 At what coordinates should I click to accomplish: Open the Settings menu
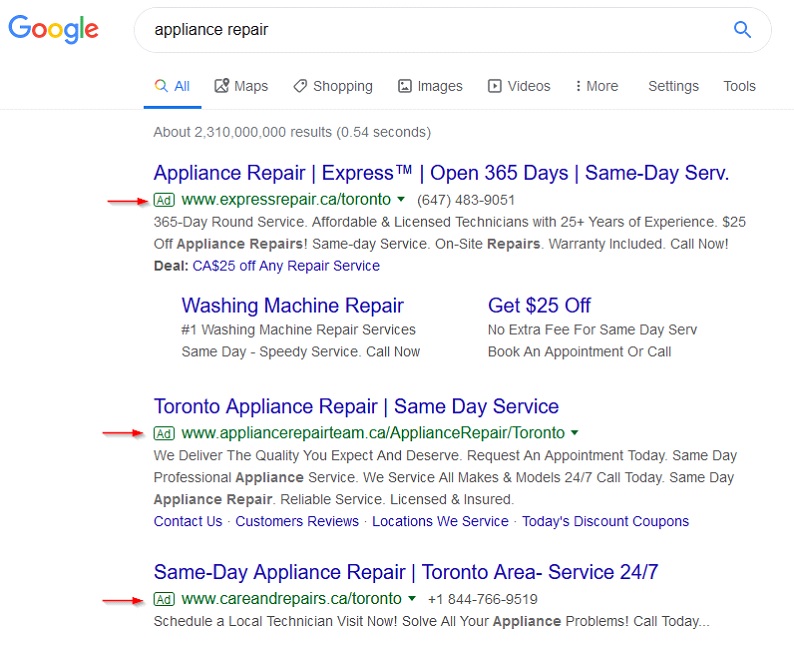(x=673, y=86)
